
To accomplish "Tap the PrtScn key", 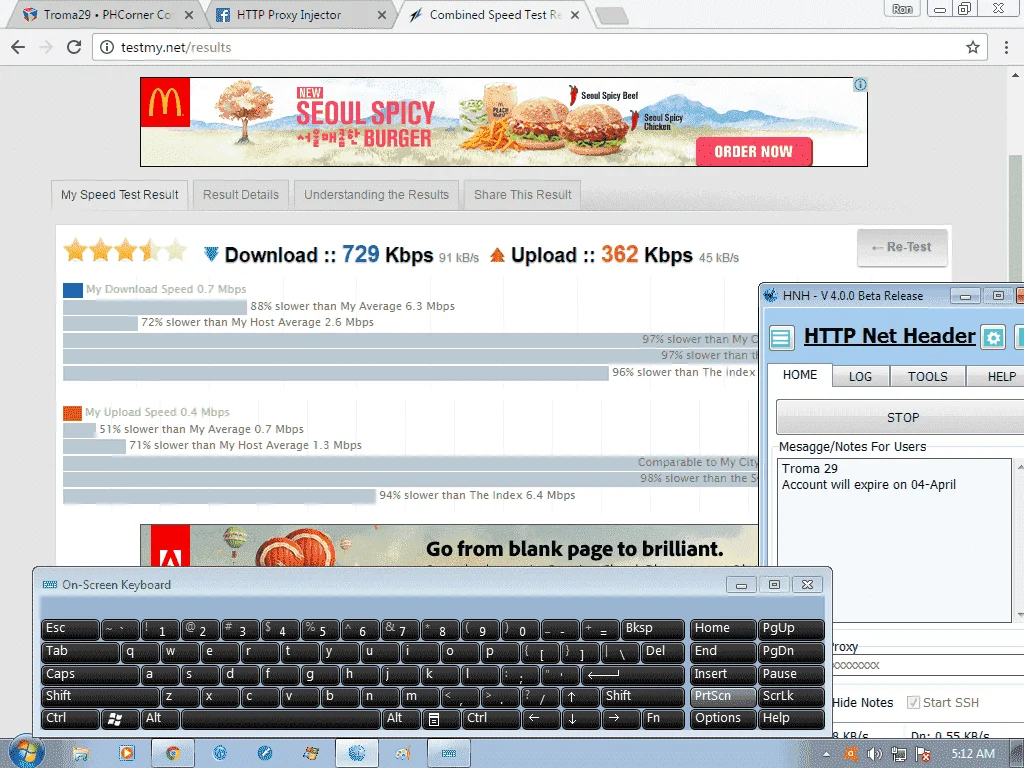I will coord(722,696).
